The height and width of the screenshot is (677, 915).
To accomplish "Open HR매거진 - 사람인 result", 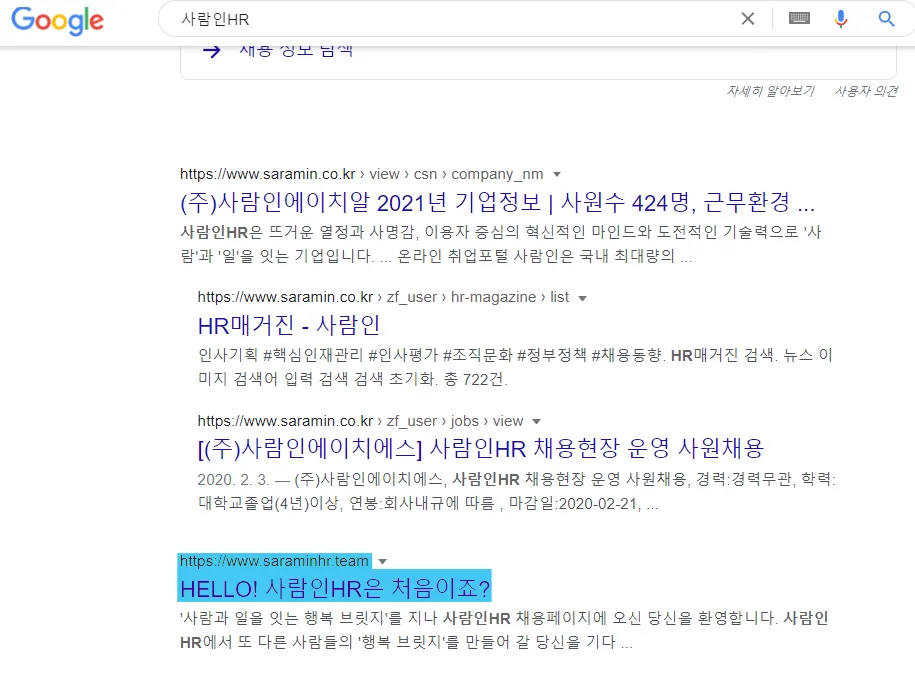I will click(x=289, y=326).
